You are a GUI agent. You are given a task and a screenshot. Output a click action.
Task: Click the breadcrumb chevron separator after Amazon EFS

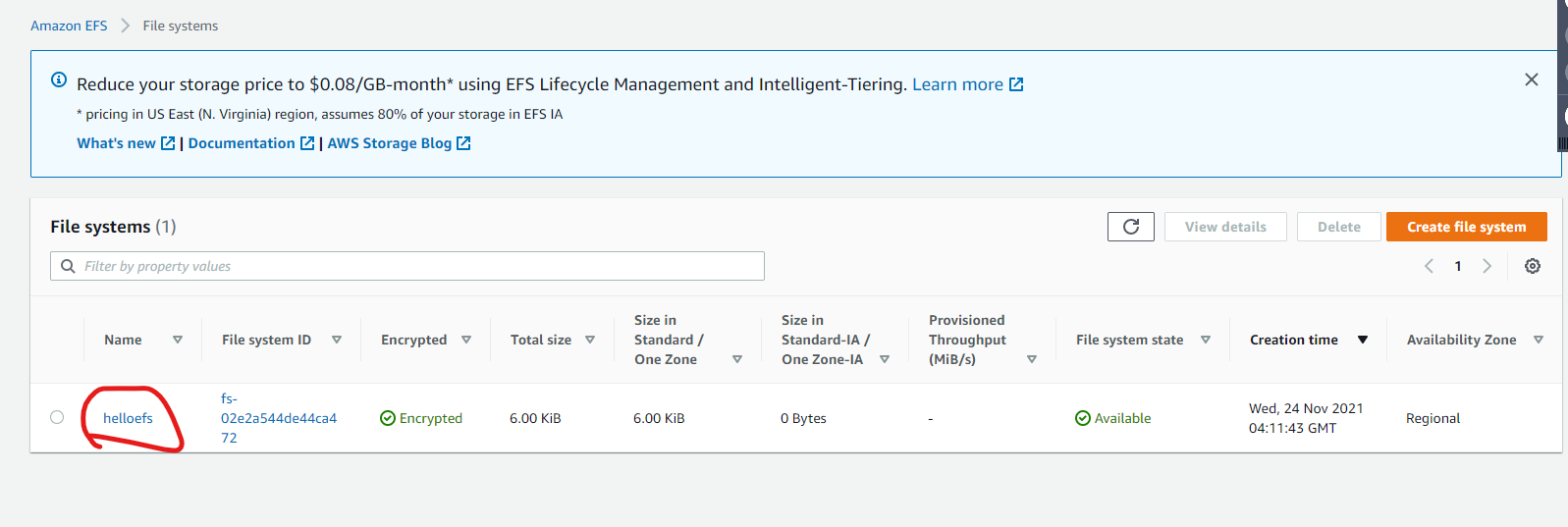click(x=125, y=26)
